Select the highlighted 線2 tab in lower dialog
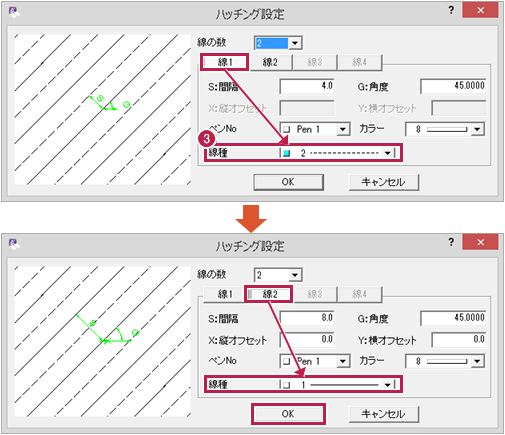This screenshot has width=505, height=435. tap(270, 294)
